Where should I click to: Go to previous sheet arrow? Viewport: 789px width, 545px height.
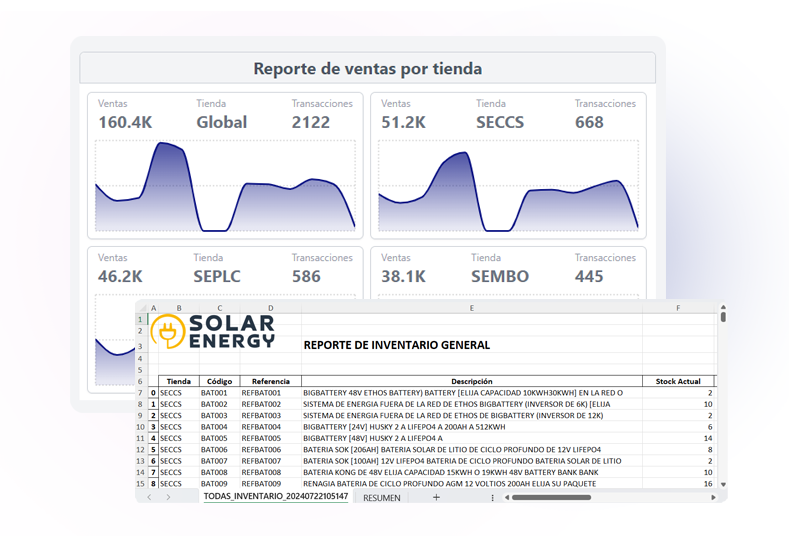(x=149, y=497)
